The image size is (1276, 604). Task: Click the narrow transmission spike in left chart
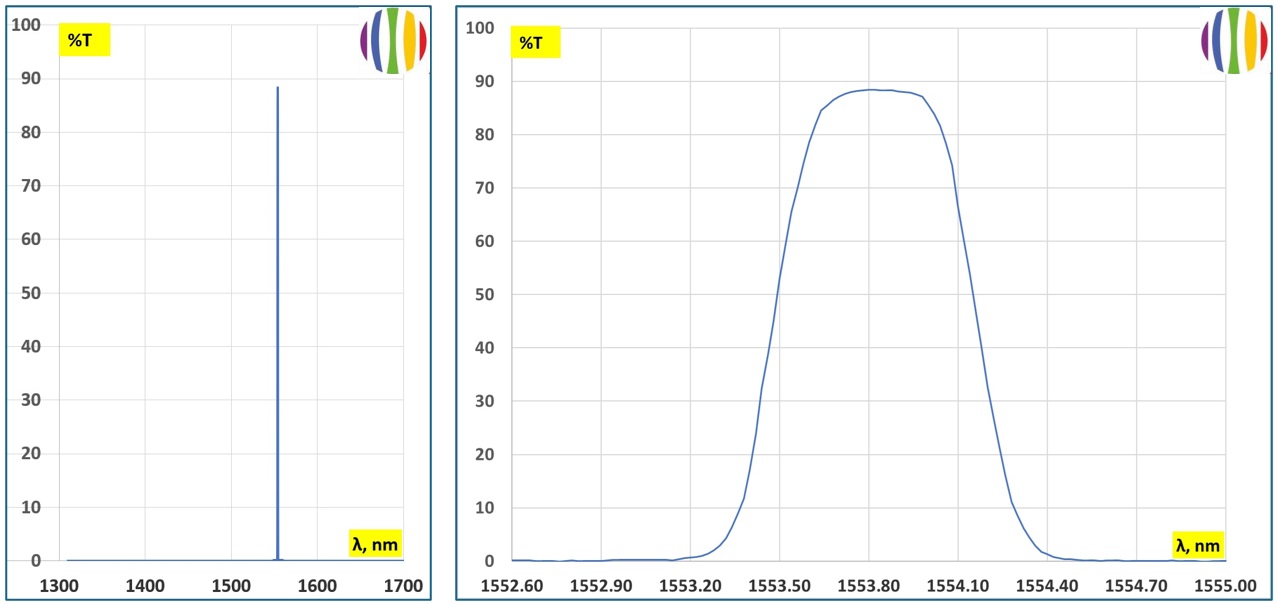(x=277, y=300)
